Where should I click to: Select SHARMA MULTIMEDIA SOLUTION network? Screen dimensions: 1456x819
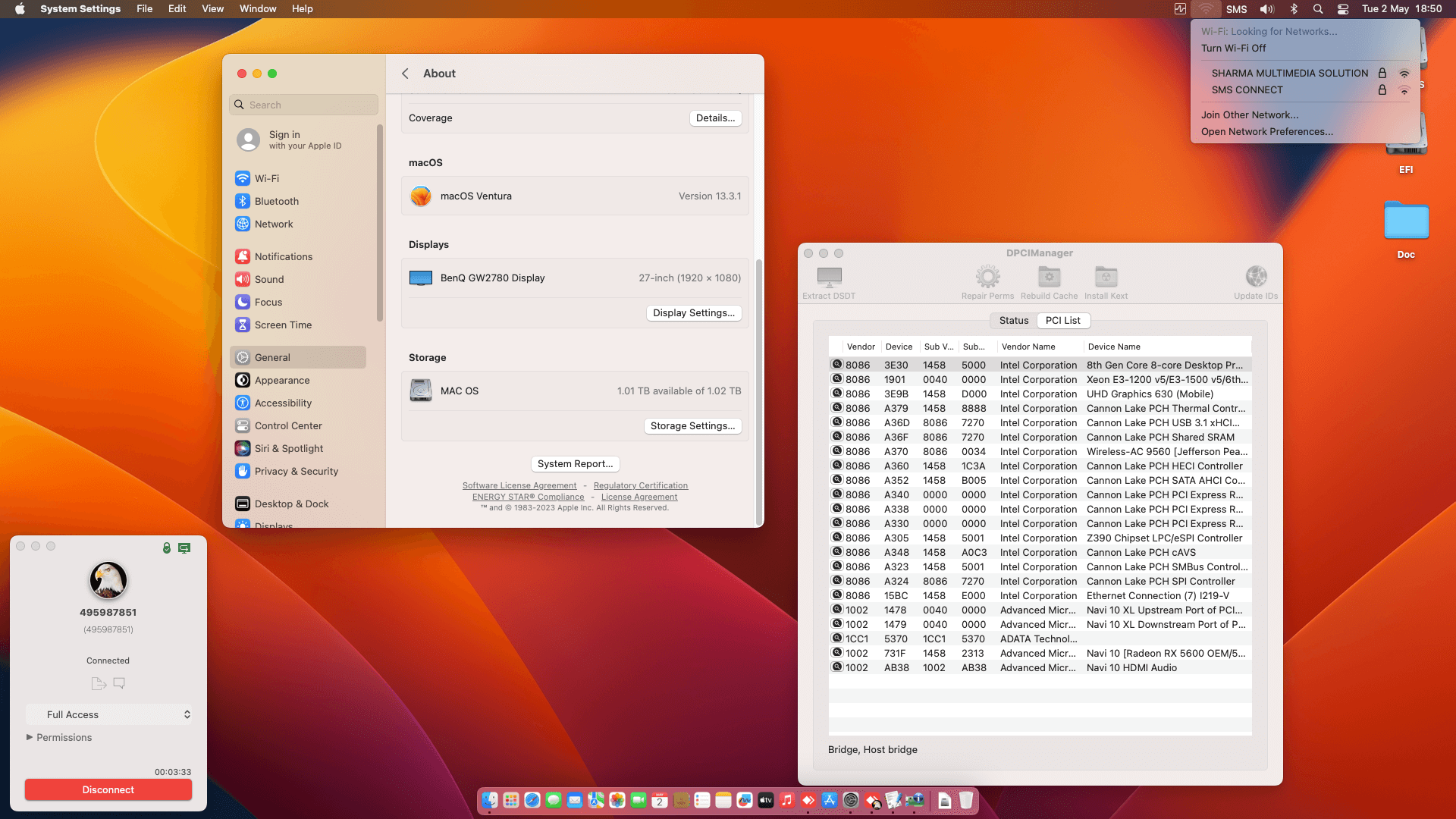pos(1305,73)
